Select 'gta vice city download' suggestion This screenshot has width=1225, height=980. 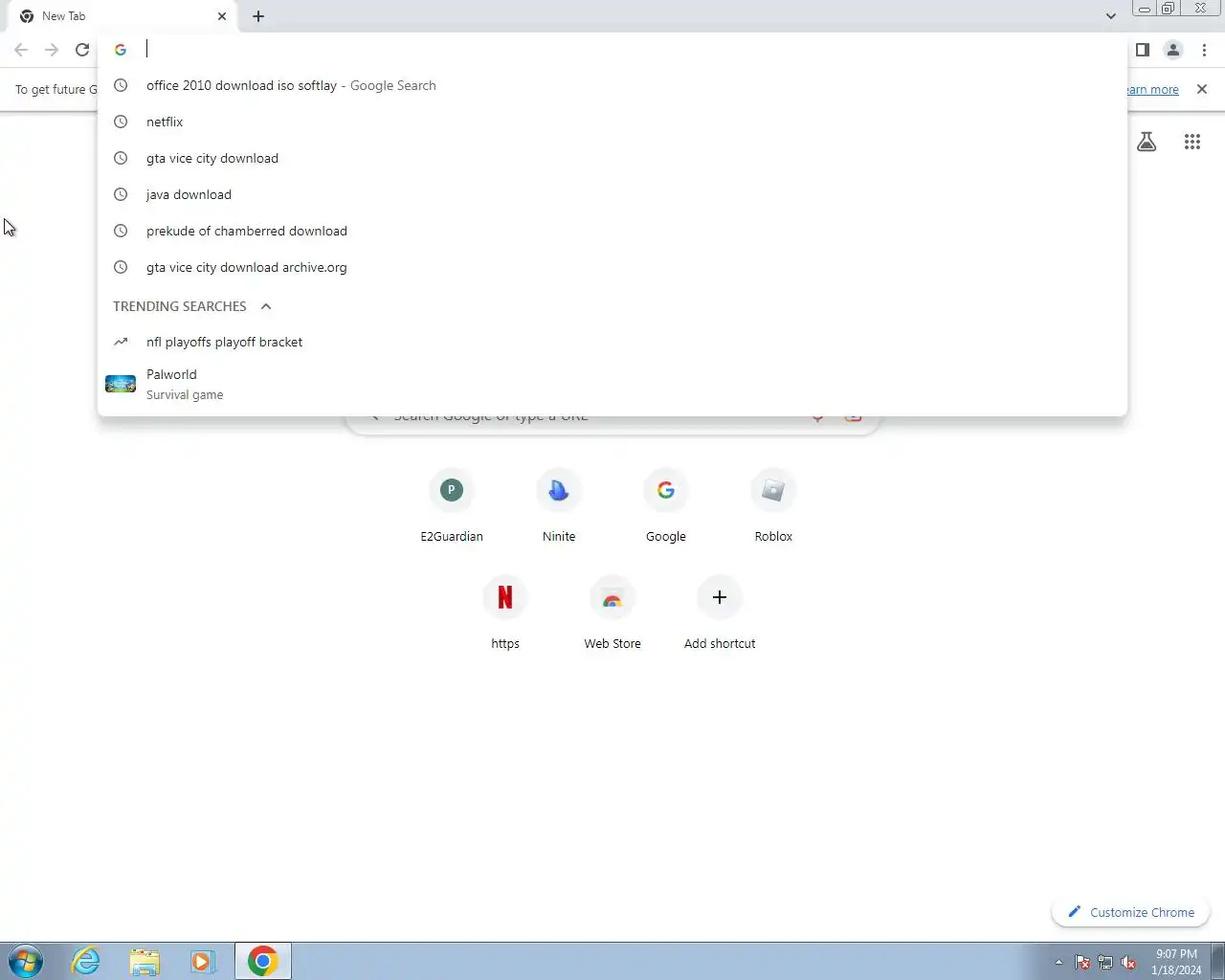(x=612, y=158)
